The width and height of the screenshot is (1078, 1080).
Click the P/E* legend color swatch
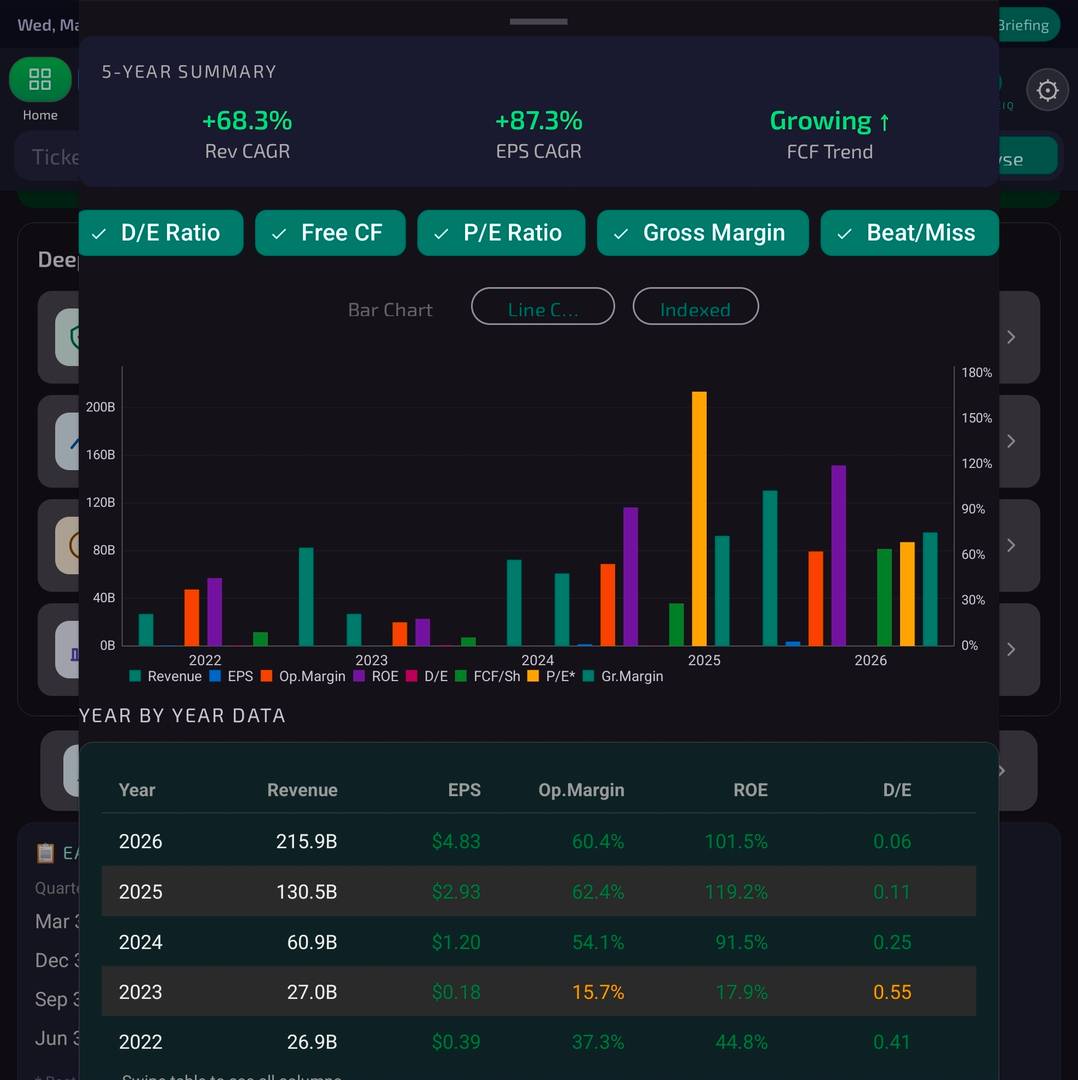(x=533, y=676)
